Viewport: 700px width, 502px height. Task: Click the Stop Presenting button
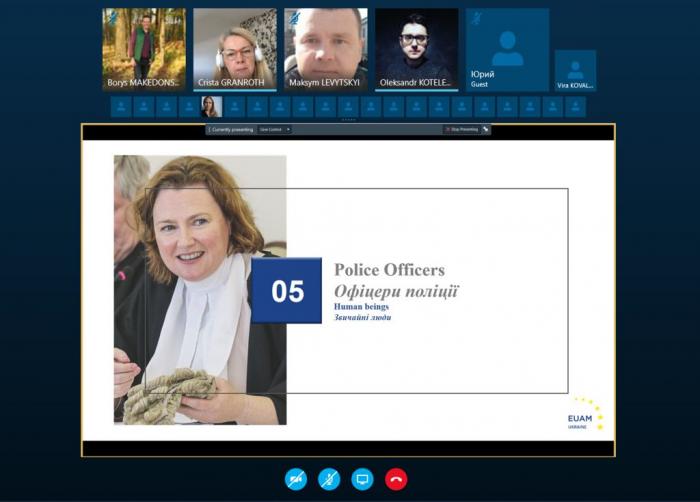tap(461, 129)
